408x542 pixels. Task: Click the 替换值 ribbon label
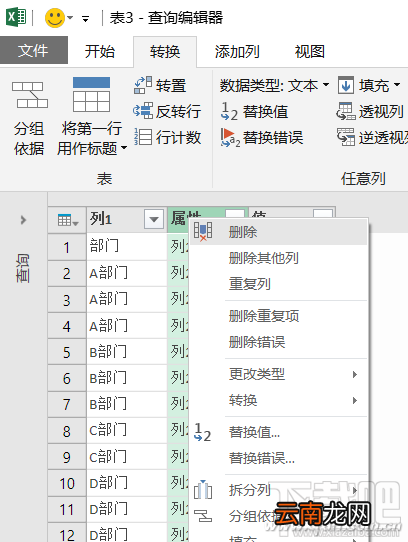coord(266,111)
